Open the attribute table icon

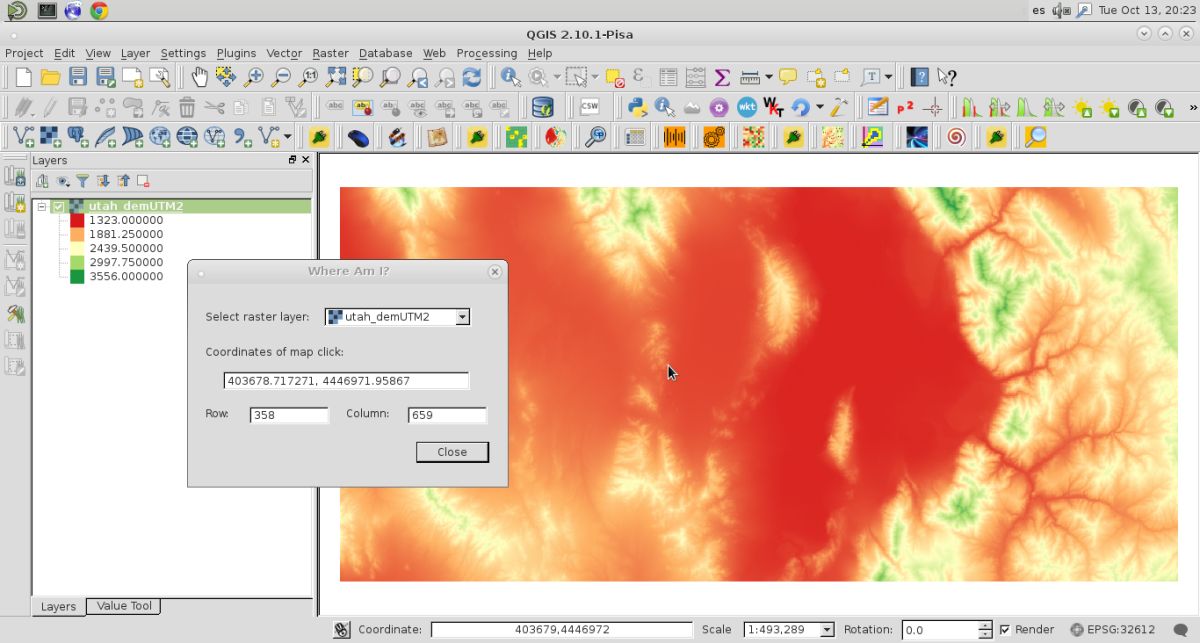pyautogui.click(x=668, y=77)
